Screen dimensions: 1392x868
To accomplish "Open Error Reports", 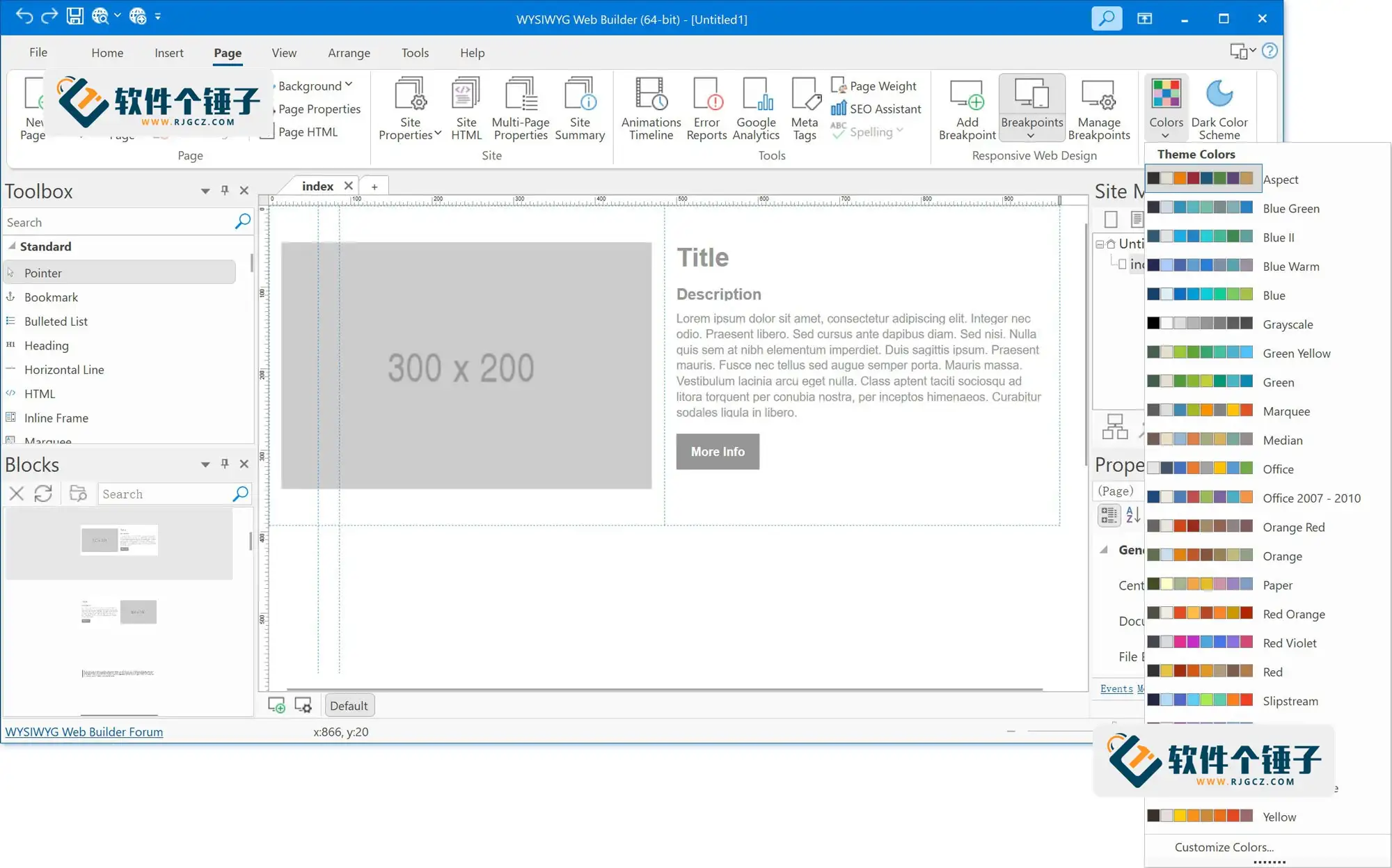I will (x=706, y=109).
